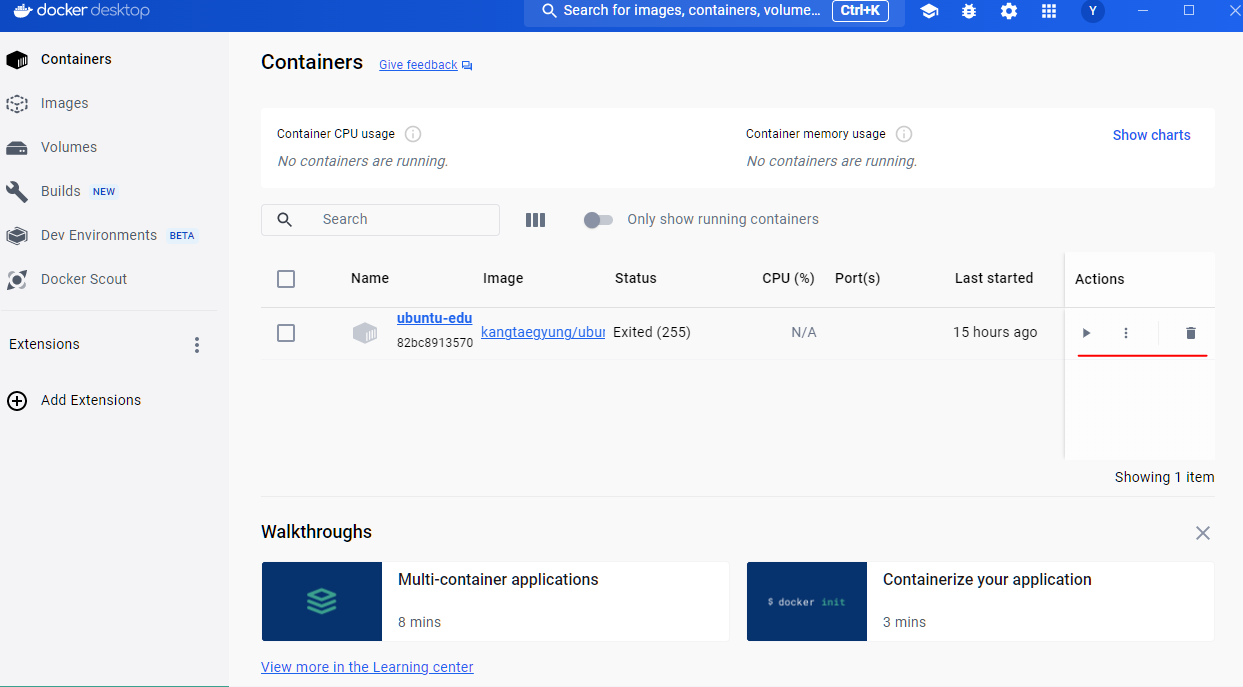
Task: Delete the ubuntu-edu container with trash icon
Action: (x=1190, y=333)
